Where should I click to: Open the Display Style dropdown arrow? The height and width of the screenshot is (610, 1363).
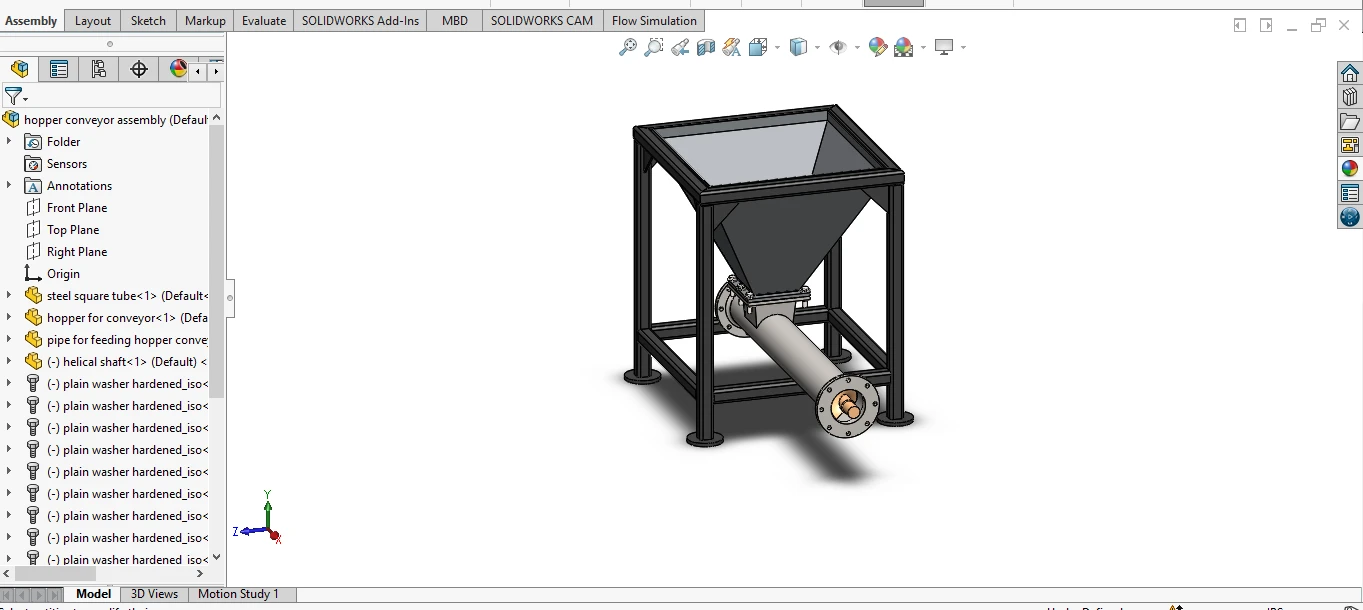pyautogui.click(x=817, y=47)
